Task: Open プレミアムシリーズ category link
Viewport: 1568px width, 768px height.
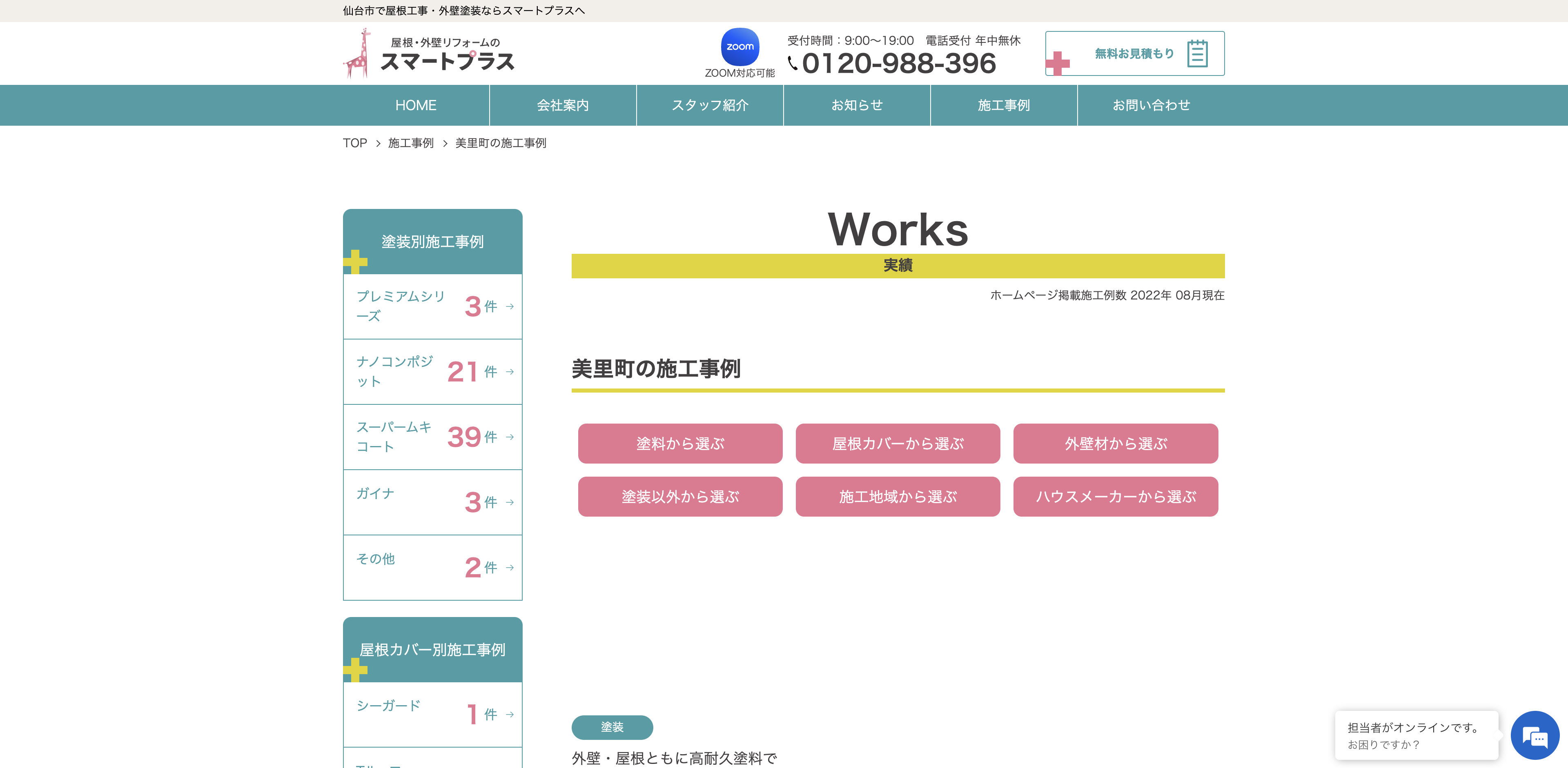Action: tap(433, 306)
